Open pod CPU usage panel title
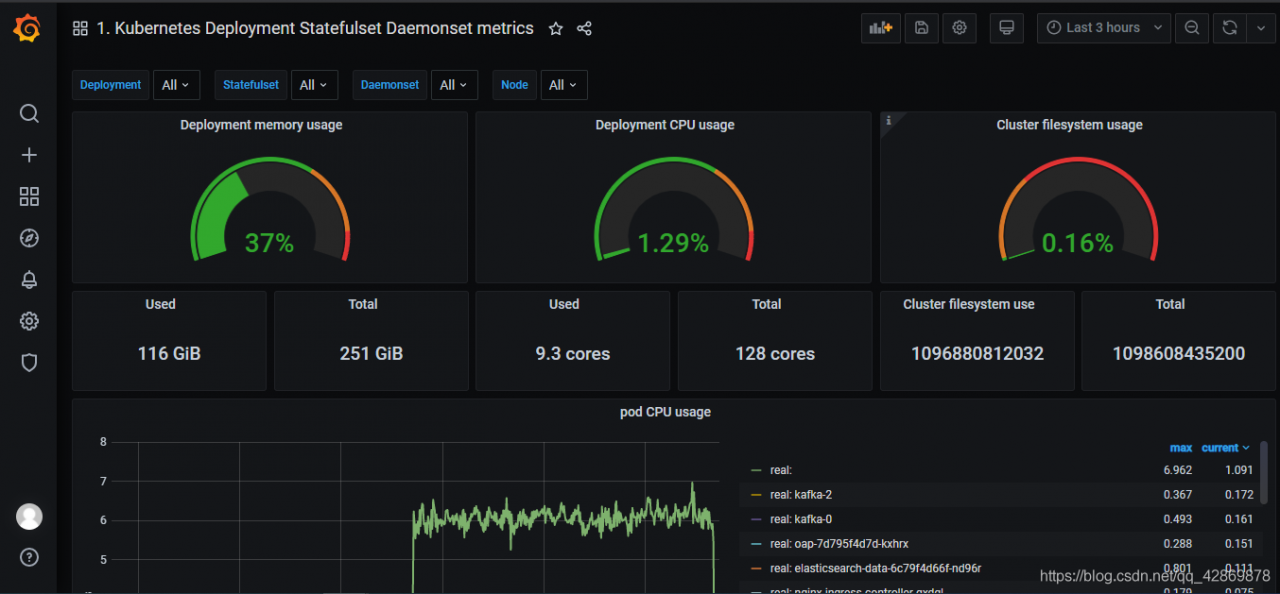This screenshot has width=1280, height=594. (x=665, y=412)
